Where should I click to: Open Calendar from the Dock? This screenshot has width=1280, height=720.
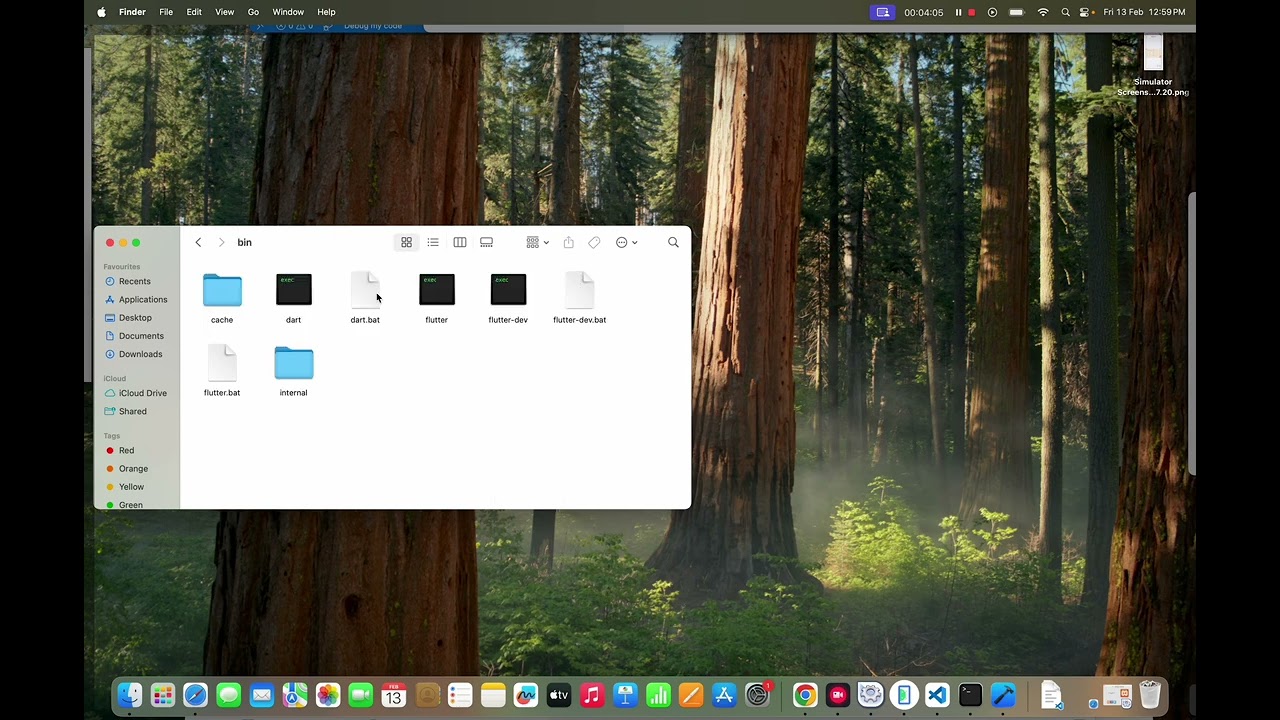(x=394, y=695)
